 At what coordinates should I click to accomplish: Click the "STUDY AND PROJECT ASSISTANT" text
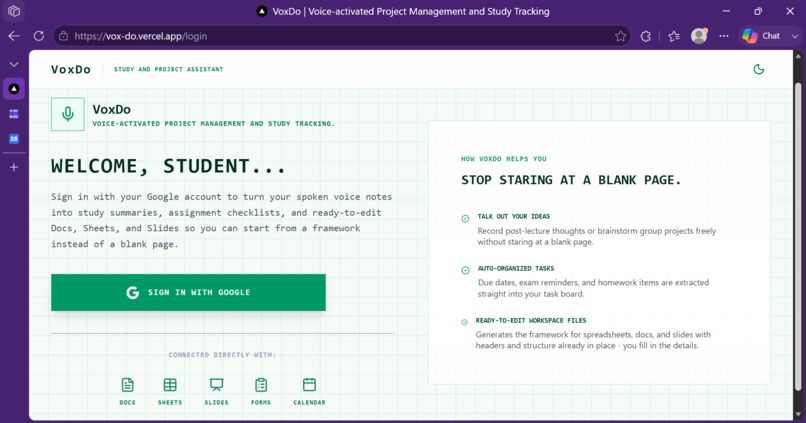[x=169, y=69]
